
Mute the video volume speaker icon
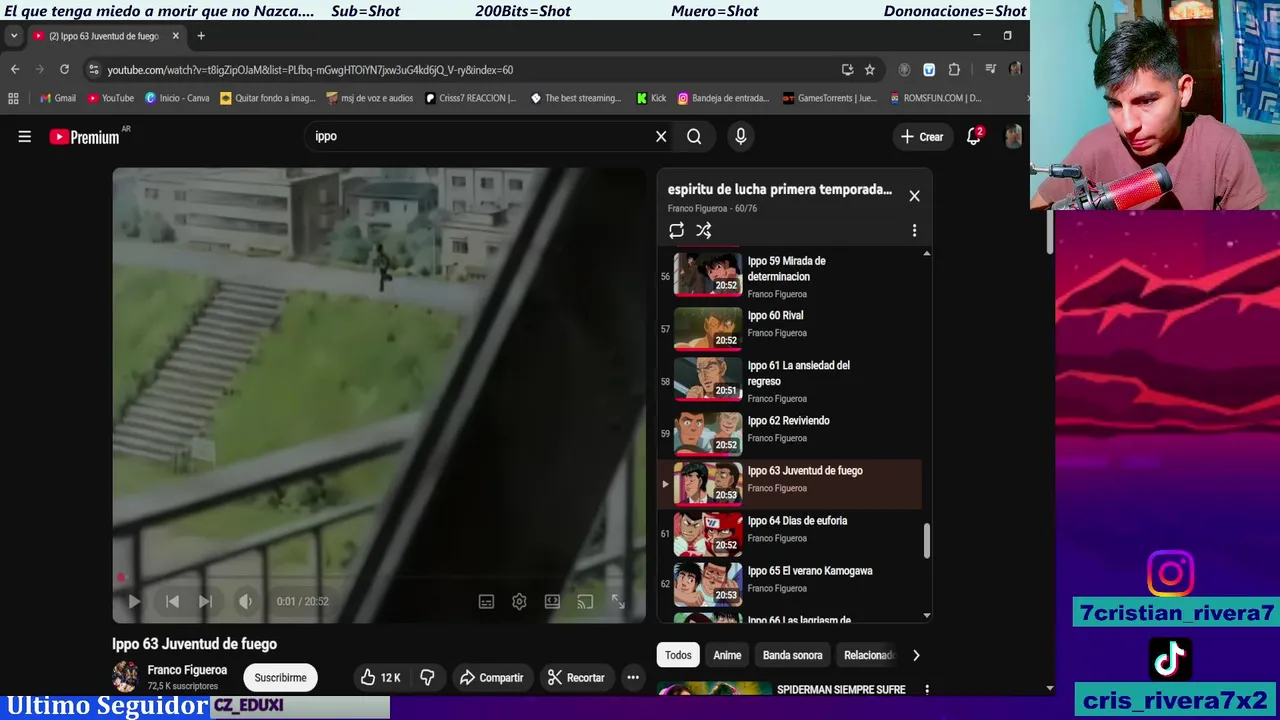pyautogui.click(x=245, y=601)
